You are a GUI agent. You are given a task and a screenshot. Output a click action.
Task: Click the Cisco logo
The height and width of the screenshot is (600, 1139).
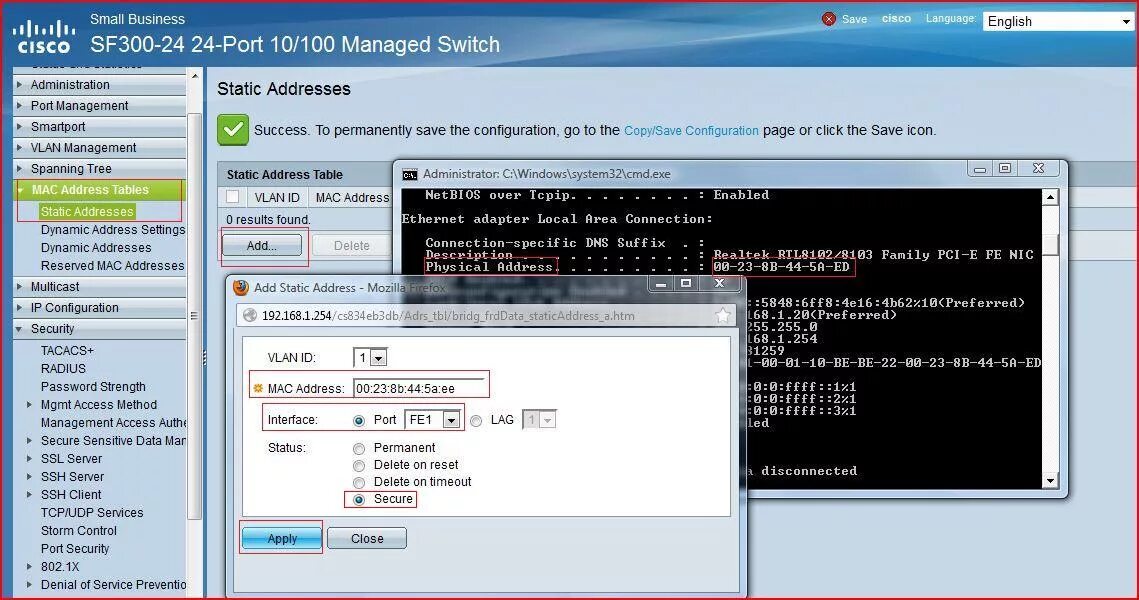pyautogui.click(x=44, y=36)
